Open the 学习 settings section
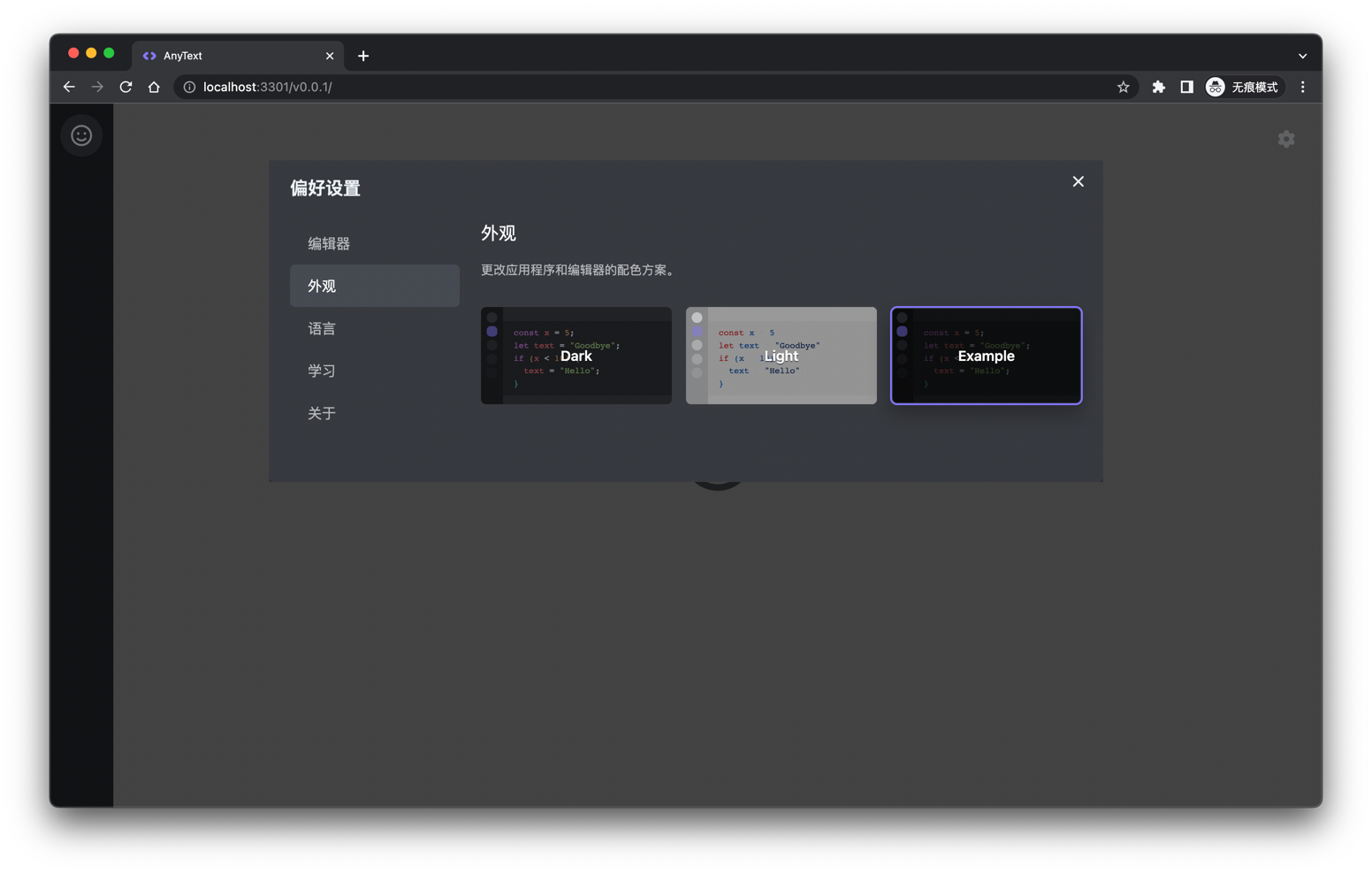Image resolution: width=1372 pixels, height=873 pixels. click(375, 371)
